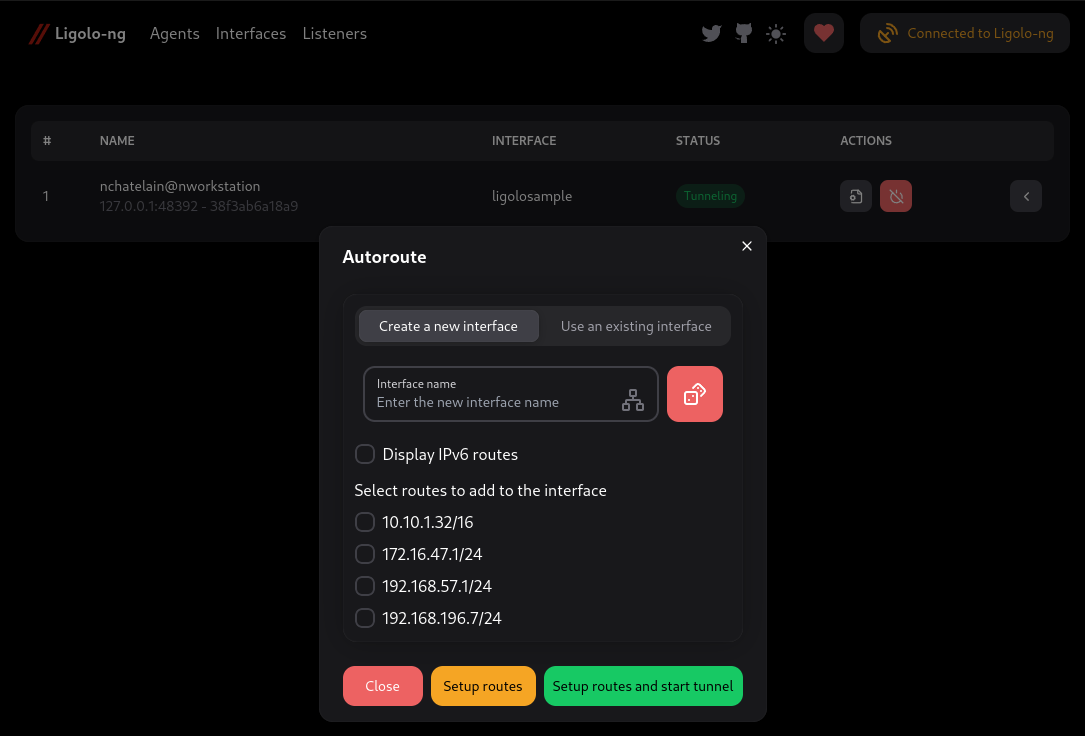
Task: Open the GitHub repository icon
Action: [x=744, y=33]
